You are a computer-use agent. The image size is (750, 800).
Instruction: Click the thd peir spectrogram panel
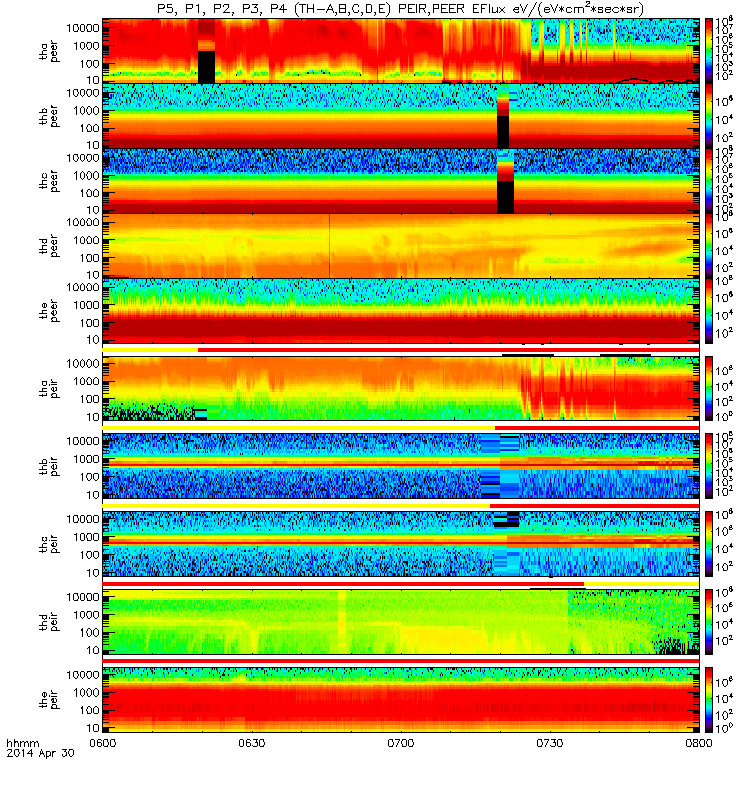pyautogui.click(x=401, y=621)
